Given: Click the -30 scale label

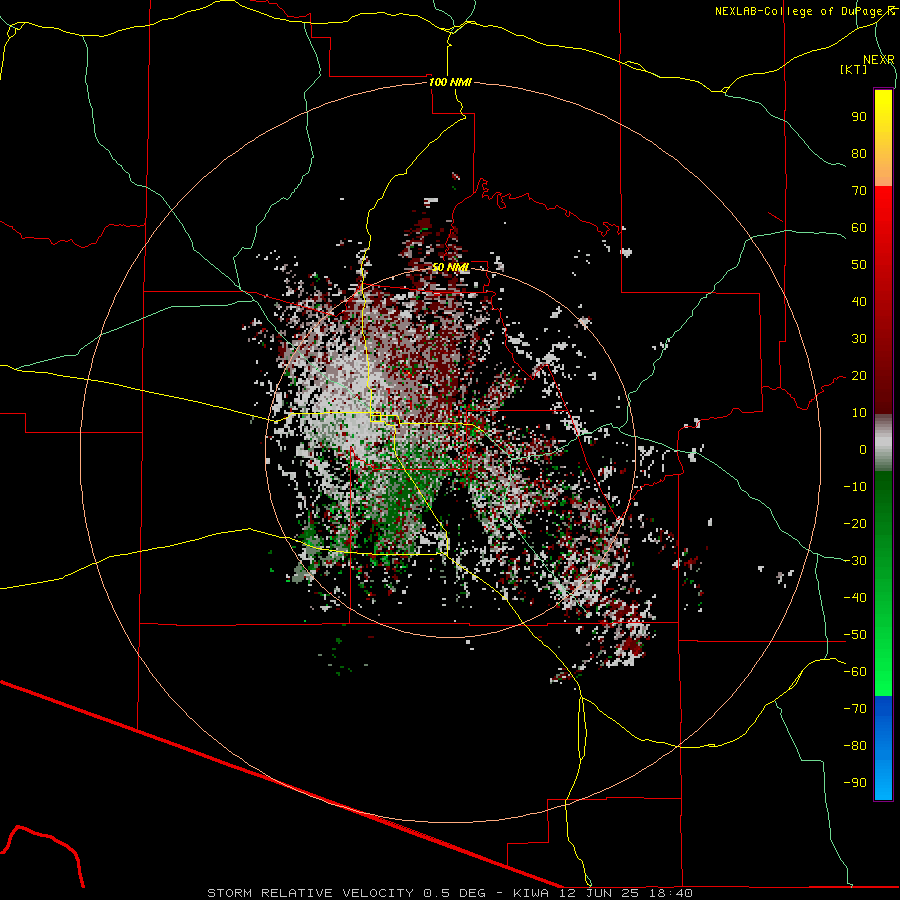Looking at the screenshot, I should click(x=855, y=561).
